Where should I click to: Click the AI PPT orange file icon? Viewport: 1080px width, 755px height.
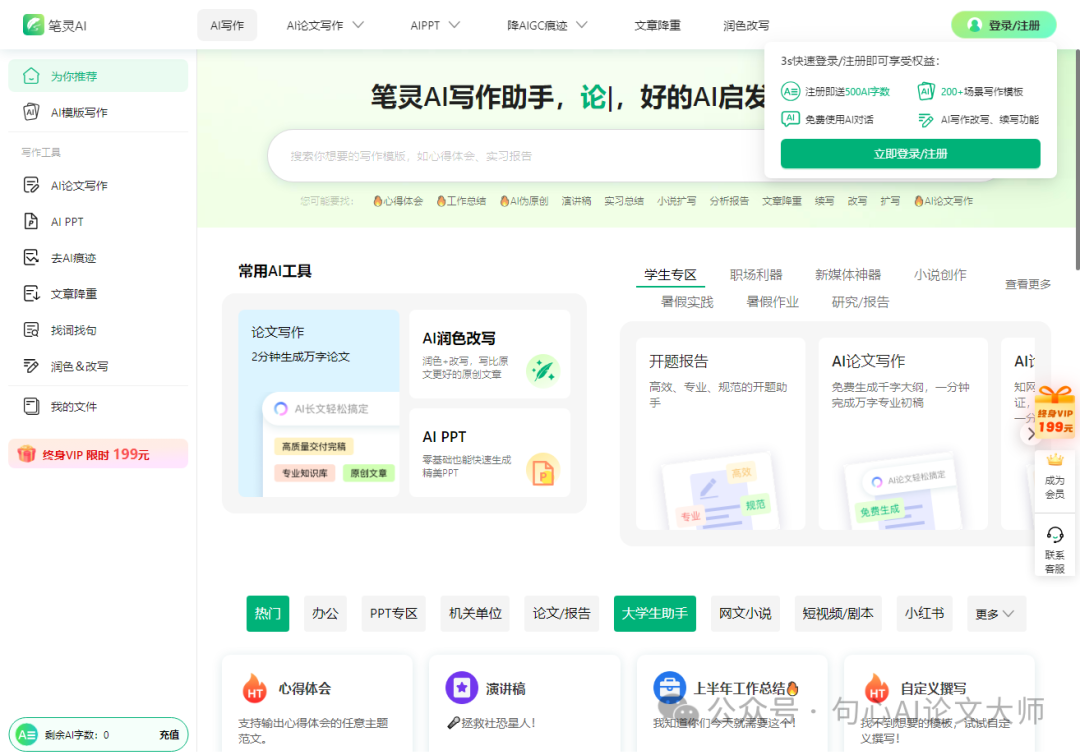pyautogui.click(x=543, y=470)
